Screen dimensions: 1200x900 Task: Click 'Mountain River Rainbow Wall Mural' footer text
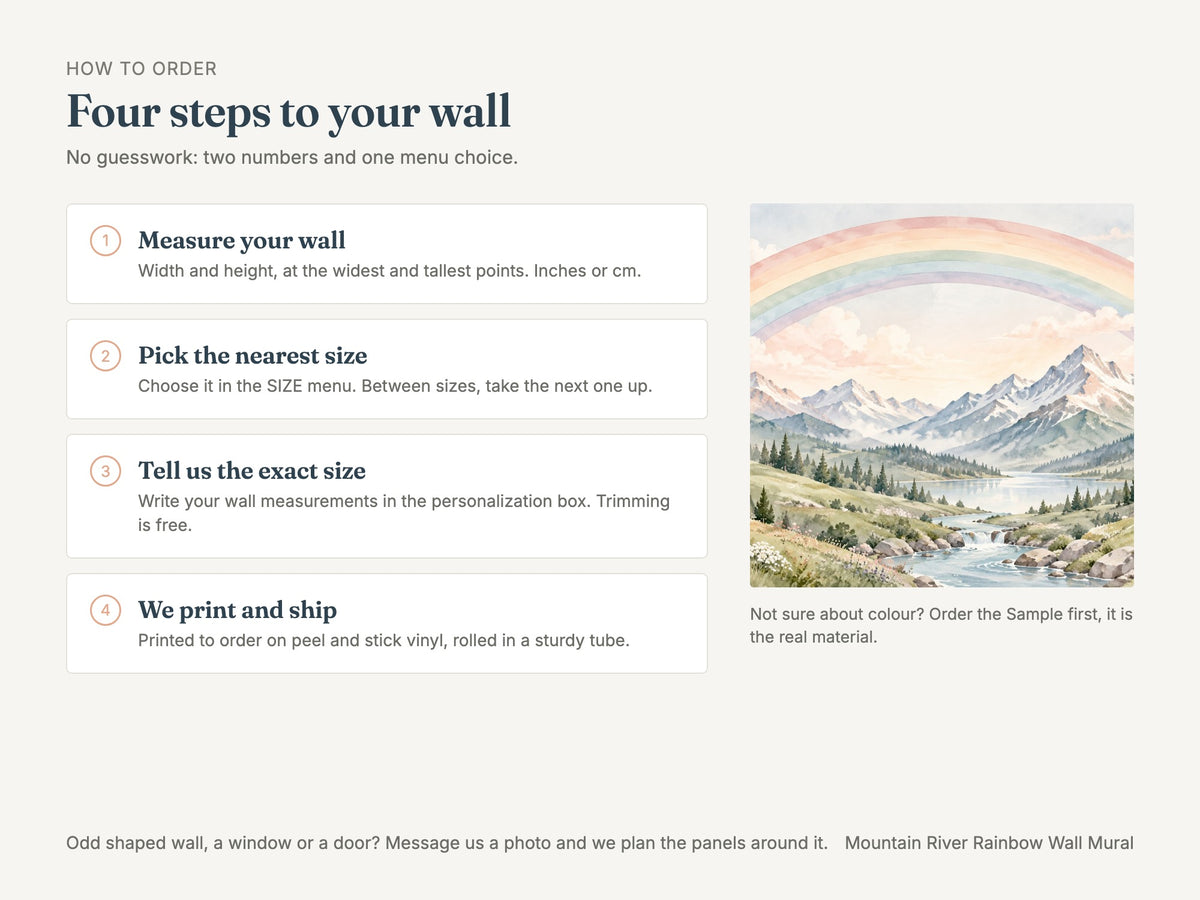(989, 843)
